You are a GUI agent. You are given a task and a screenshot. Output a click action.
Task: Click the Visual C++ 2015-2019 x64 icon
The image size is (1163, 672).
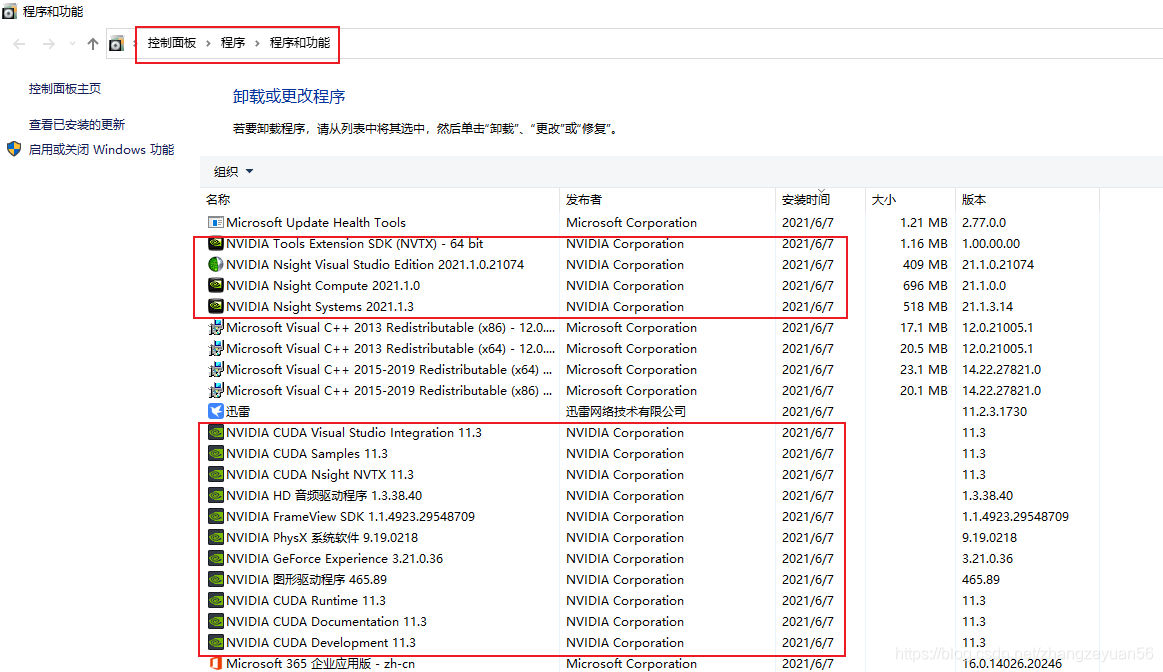(216, 369)
